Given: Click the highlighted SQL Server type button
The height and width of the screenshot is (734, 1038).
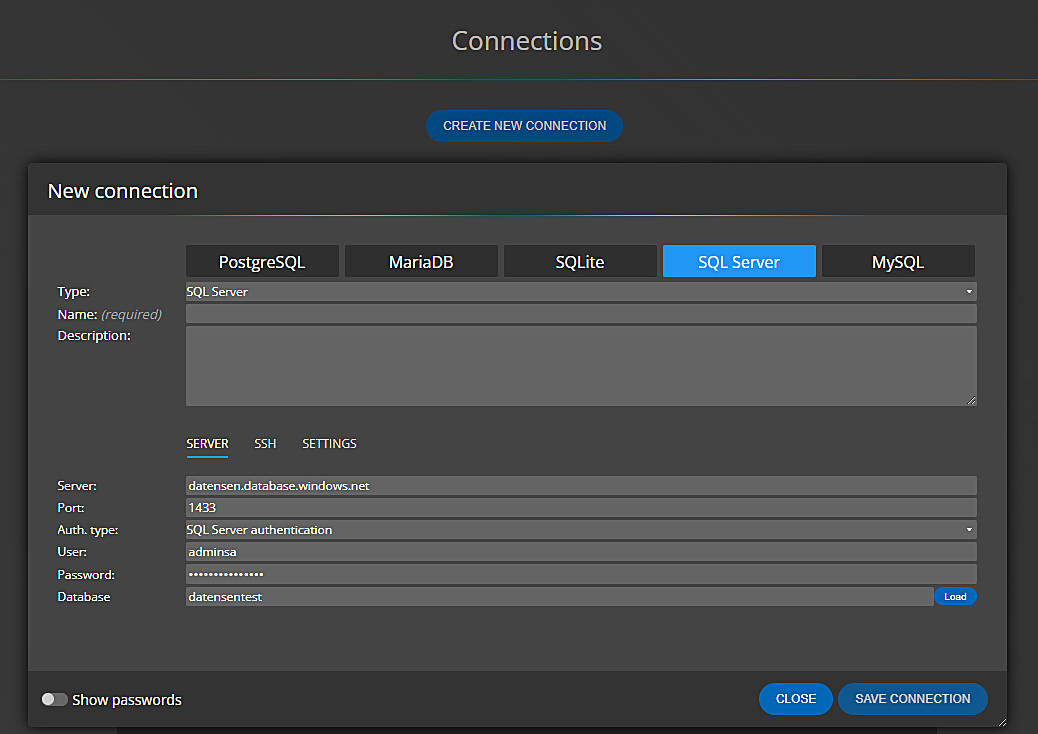Looking at the screenshot, I should [739, 261].
